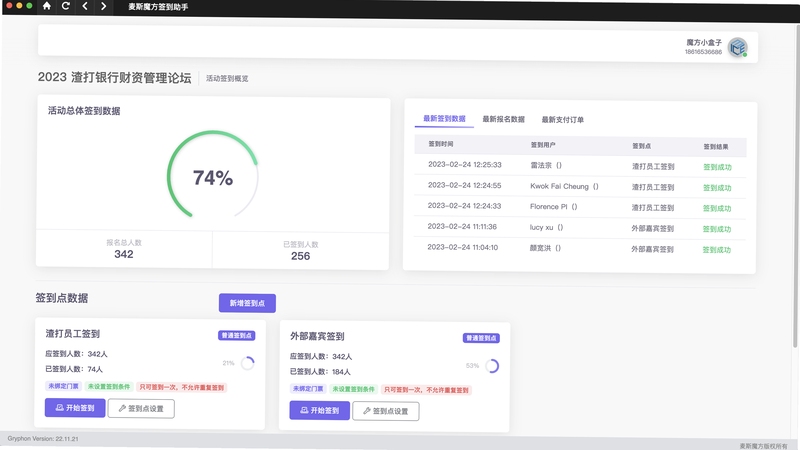Click the 21% progress ring for 渣打员工签到
The width and height of the screenshot is (800, 450).
click(x=247, y=363)
